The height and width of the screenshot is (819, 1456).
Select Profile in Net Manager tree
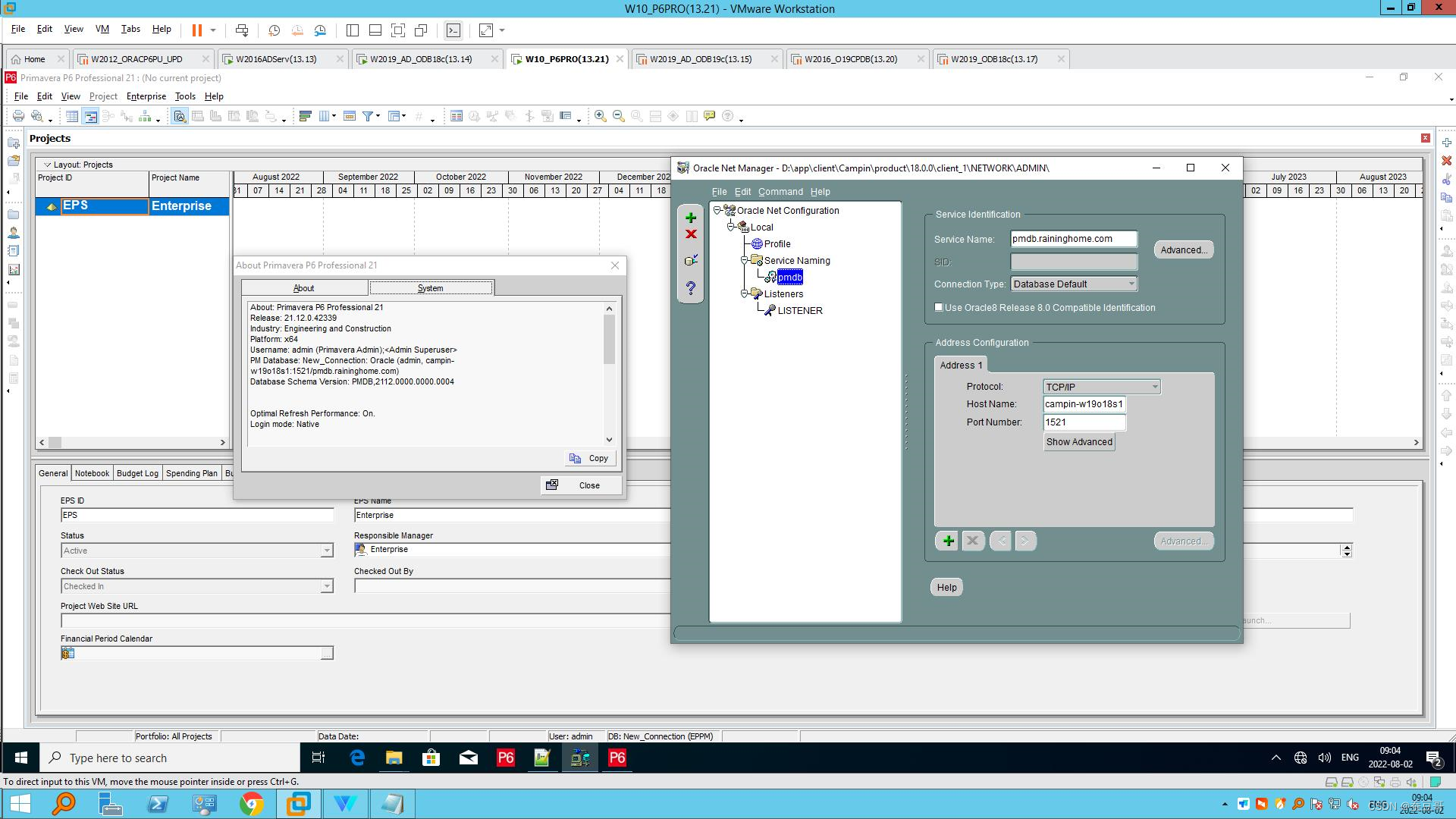click(777, 243)
